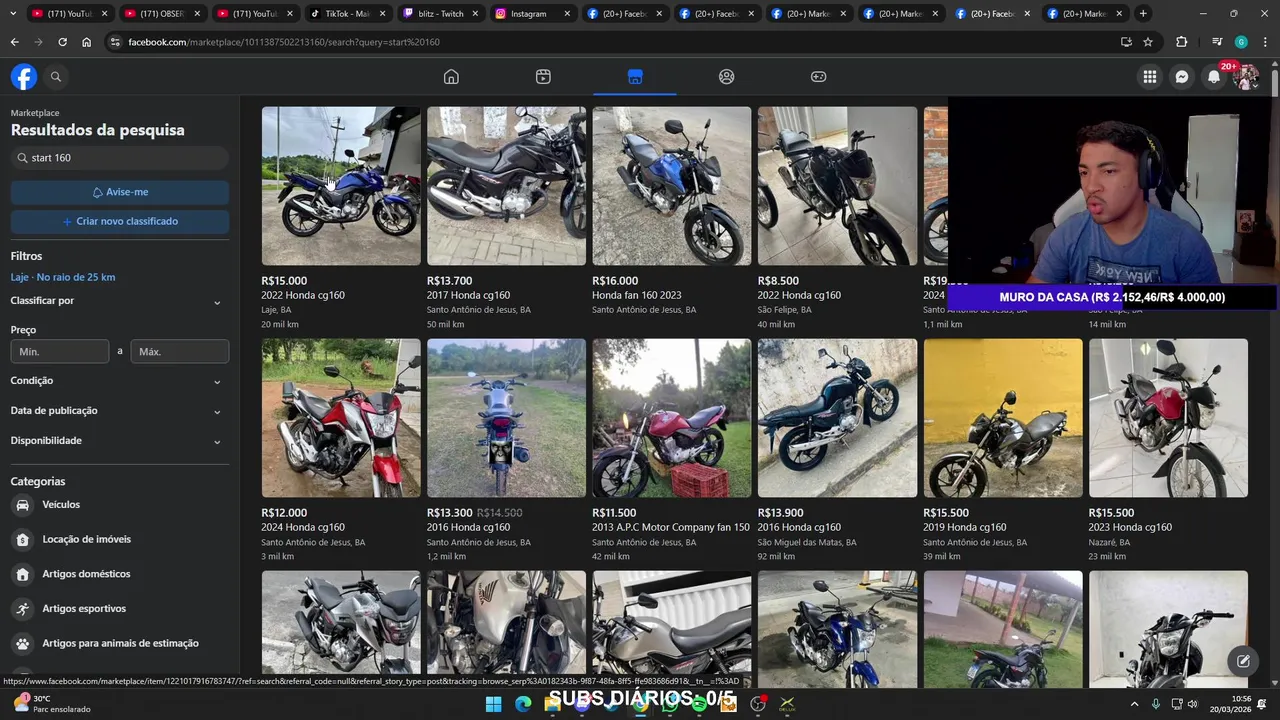
Task: Open R$15.500 2023 Honda cg160 Nazaré photo
Action: (x=1168, y=418)
